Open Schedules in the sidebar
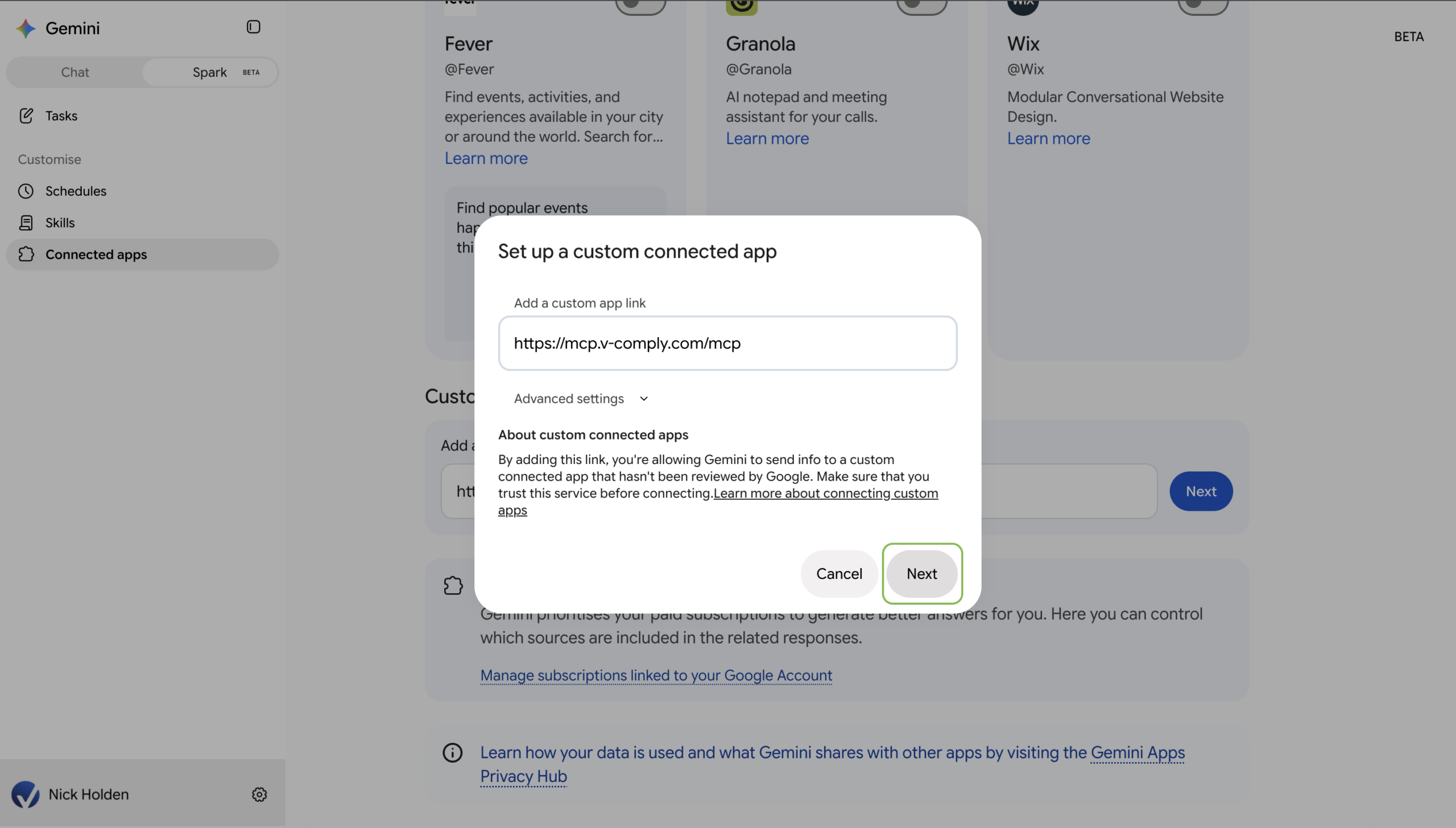 142,191
